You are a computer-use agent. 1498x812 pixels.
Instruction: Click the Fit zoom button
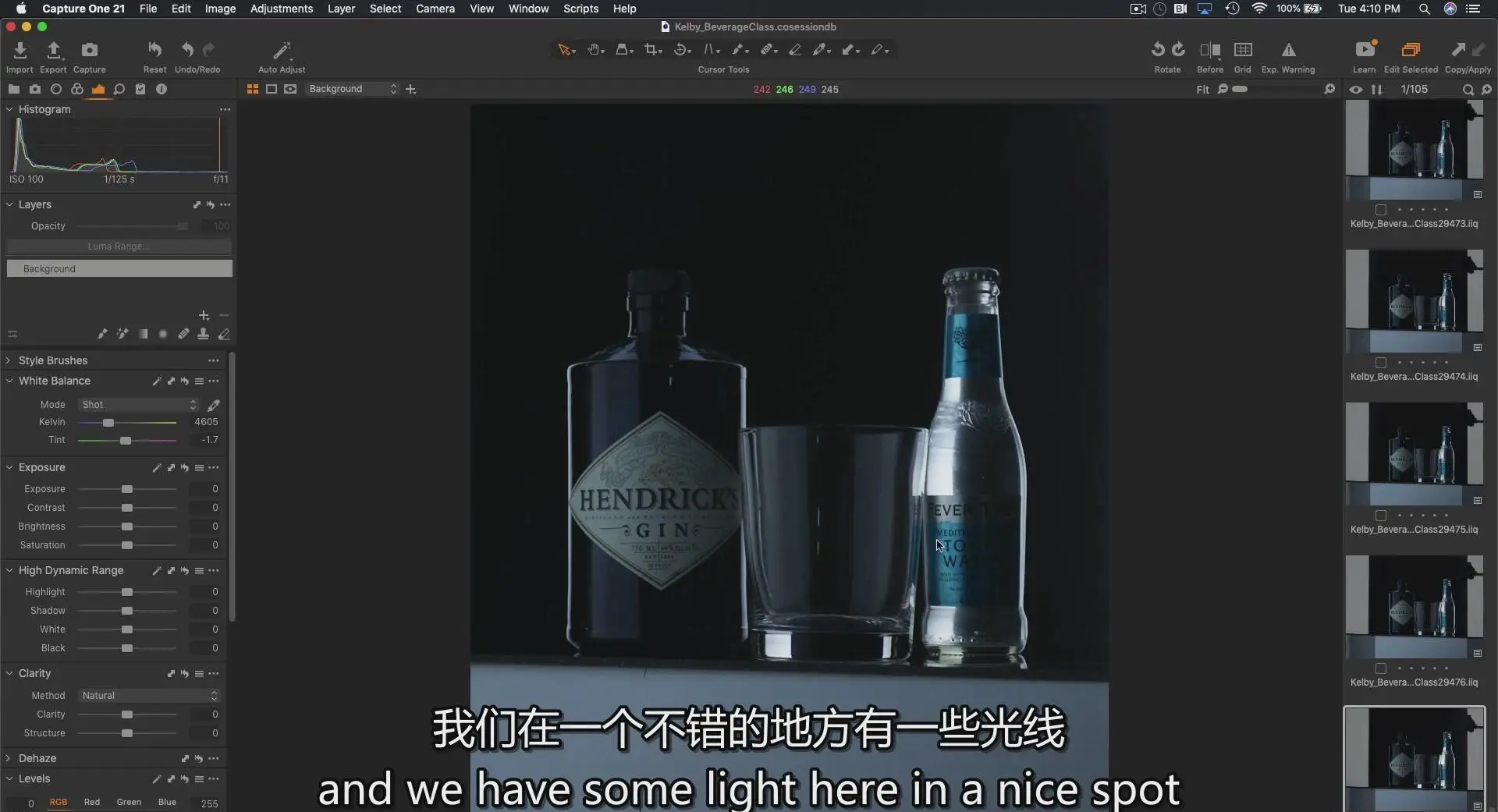click(1202, 90)
